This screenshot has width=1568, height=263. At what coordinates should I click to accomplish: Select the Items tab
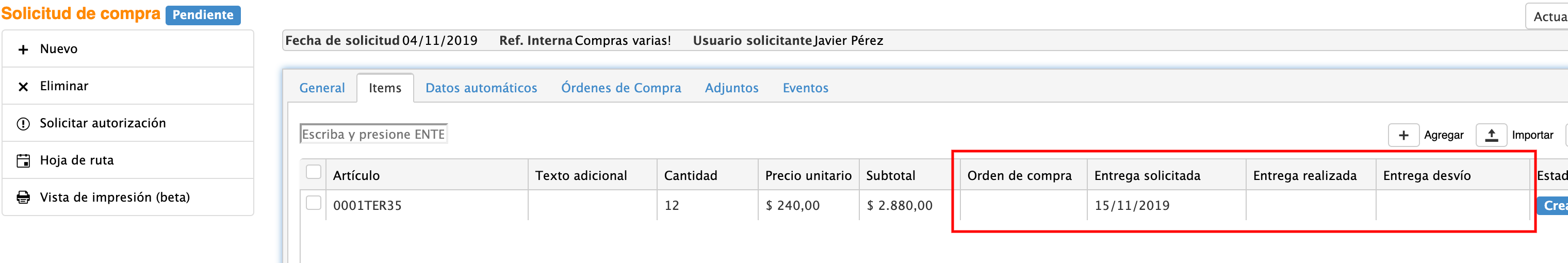pos(385,88)
